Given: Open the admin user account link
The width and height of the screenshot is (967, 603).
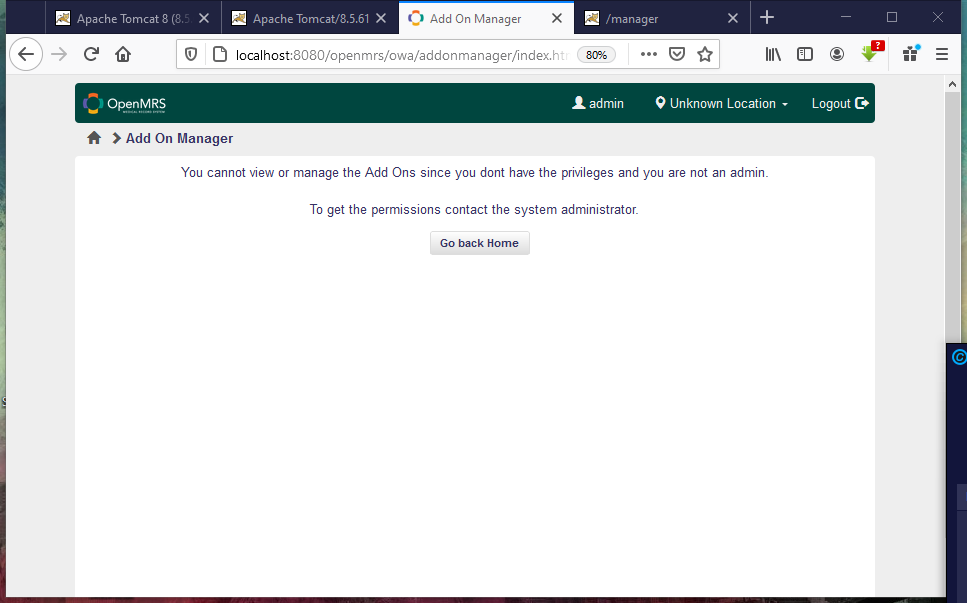Looking at the screenshot, I should [x=598, y=104].
